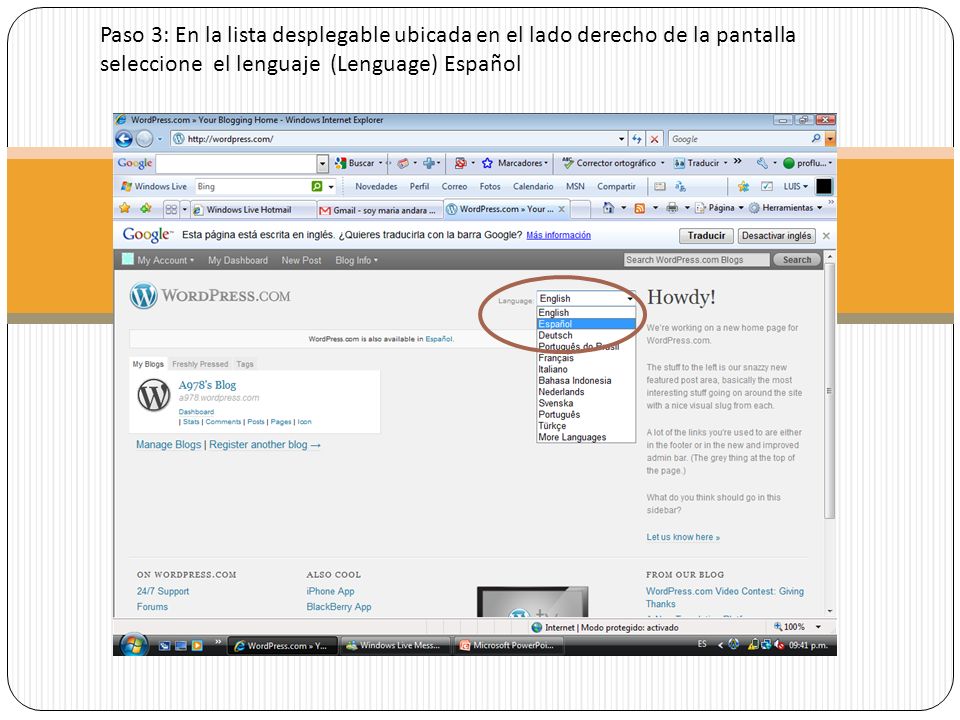960x720 pixels.
Task: Click the Windows Live logo
Action: pos(153,186)
